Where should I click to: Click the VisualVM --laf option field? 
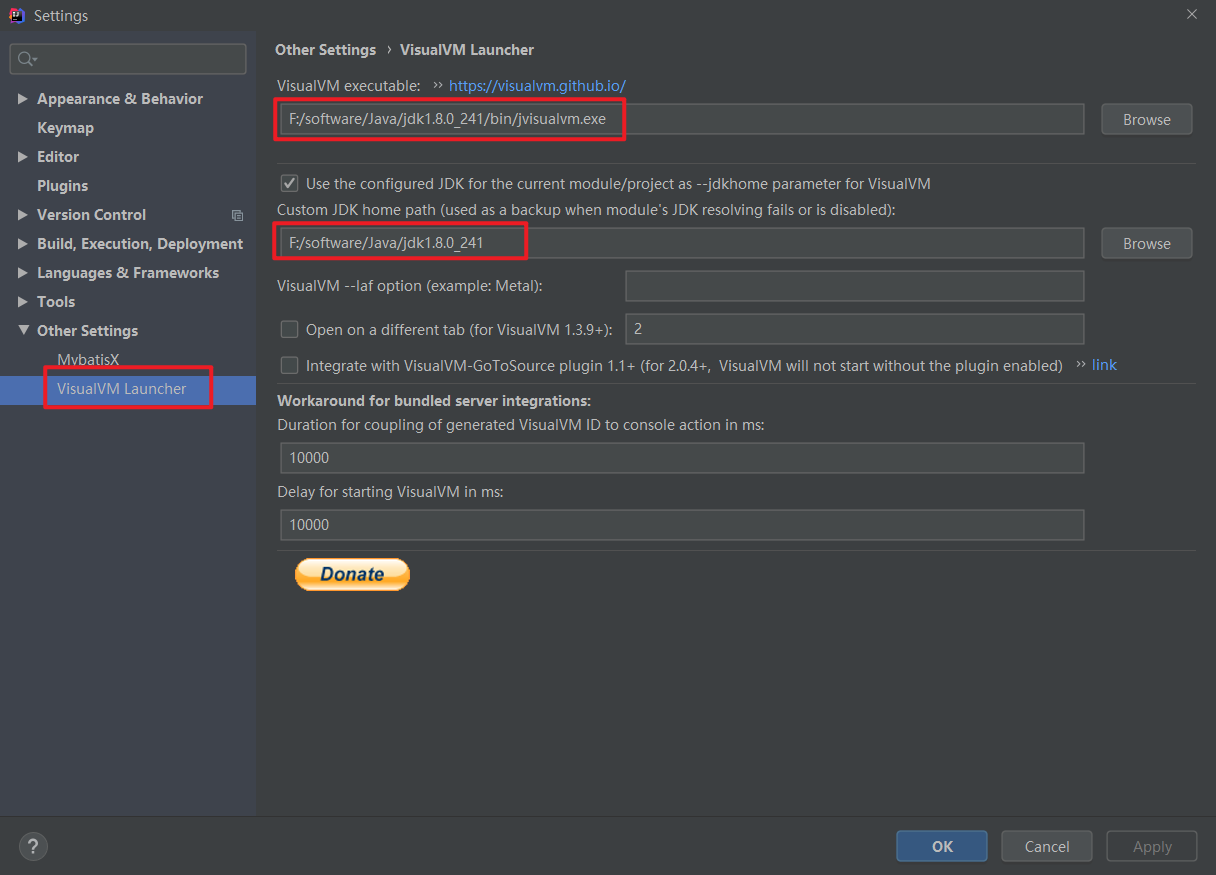[x=855, y=286]
